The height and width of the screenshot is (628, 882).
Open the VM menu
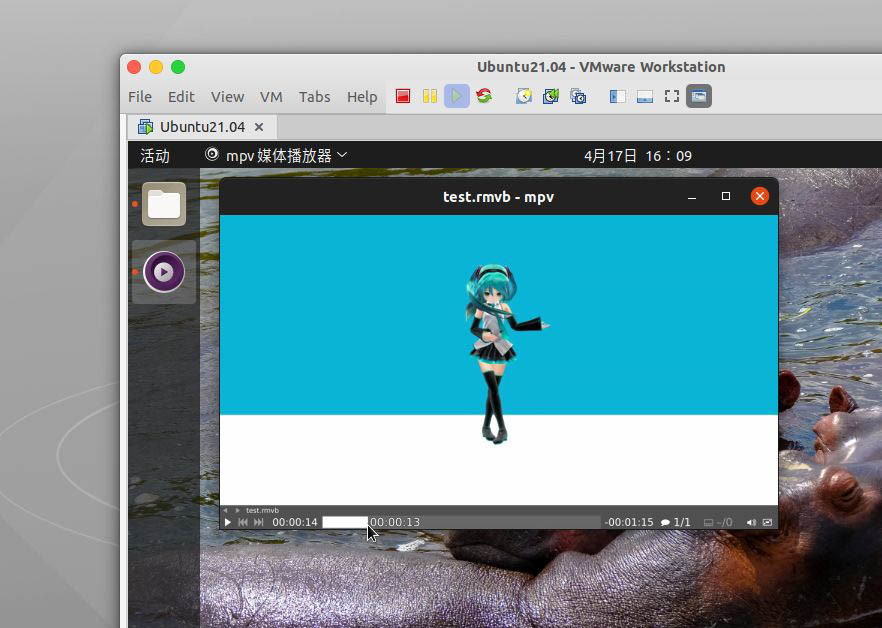point(271,97)
